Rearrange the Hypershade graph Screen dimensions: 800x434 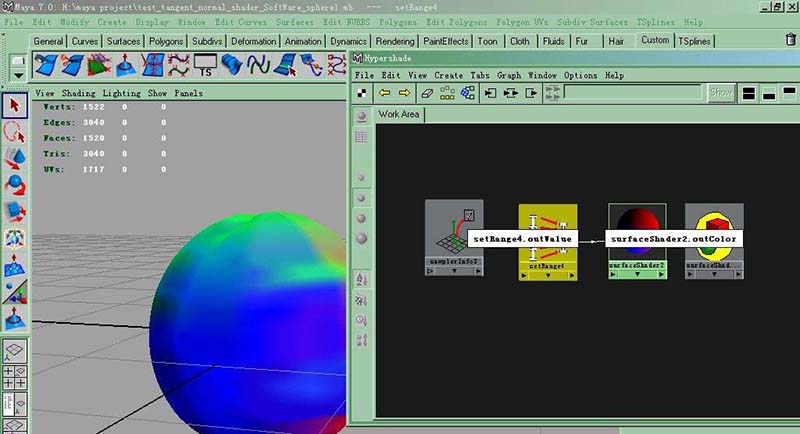447,93
